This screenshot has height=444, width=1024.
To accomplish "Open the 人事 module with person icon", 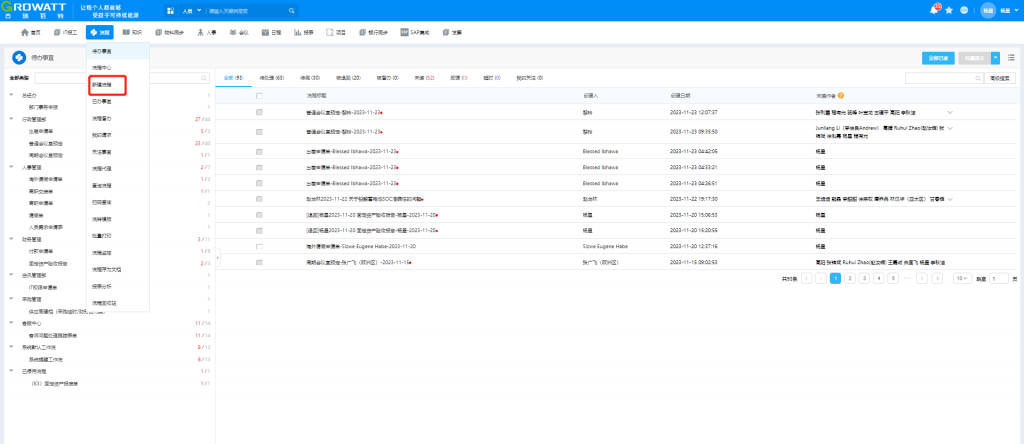I will click(206, 32).
